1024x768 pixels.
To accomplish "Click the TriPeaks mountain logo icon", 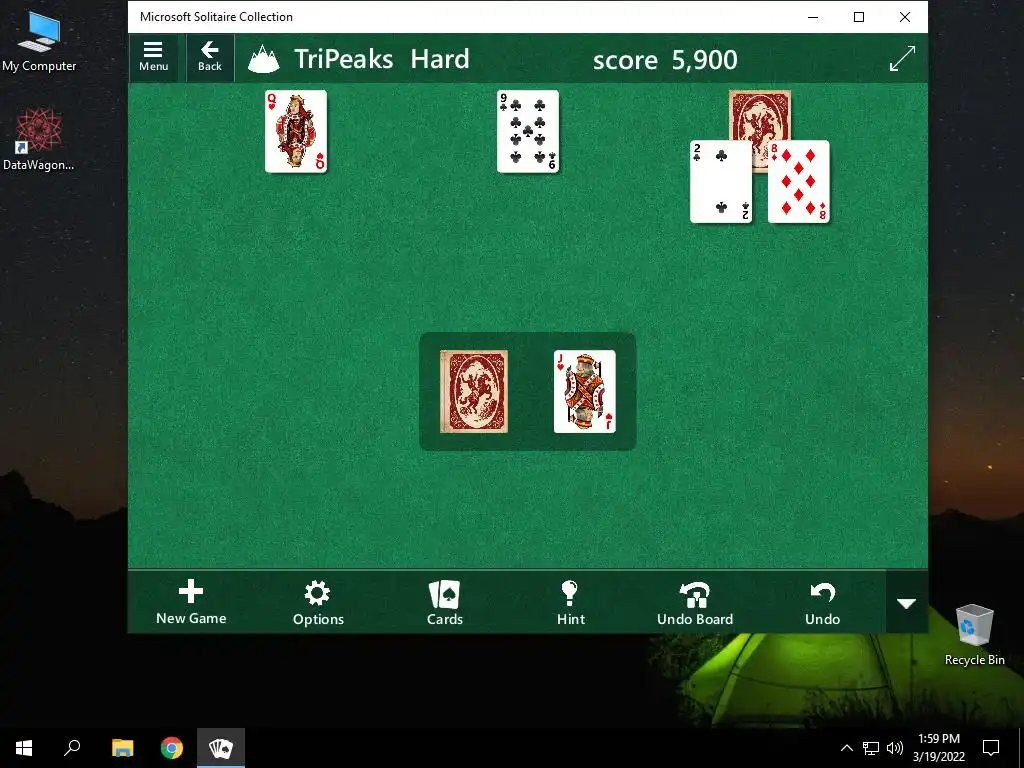I will [x=264, y=59].
